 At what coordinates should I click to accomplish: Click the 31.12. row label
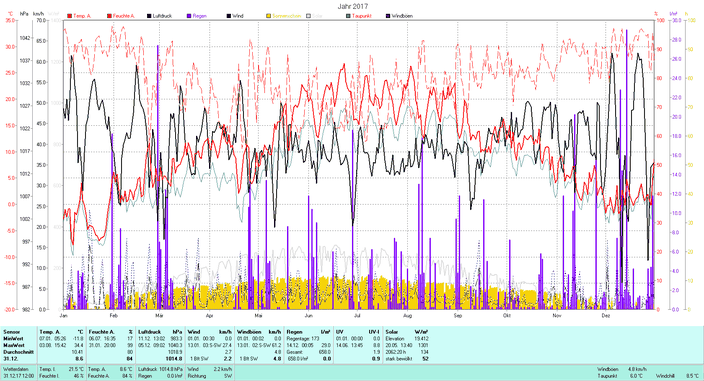[11, 359]
